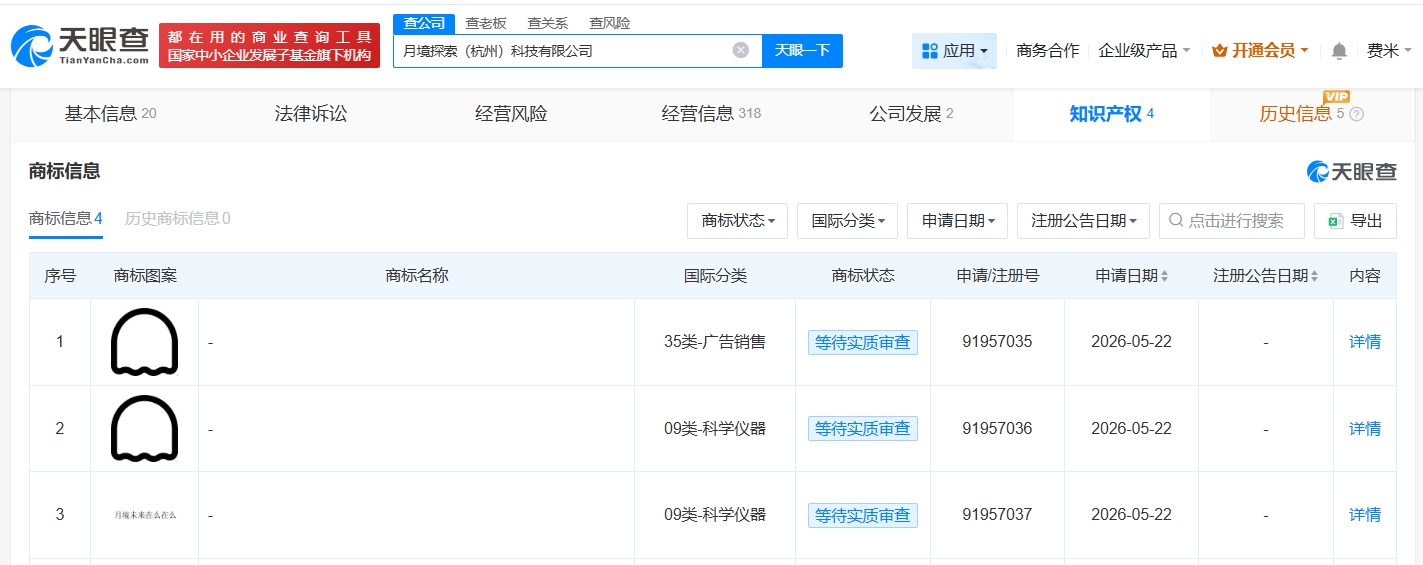Switch to the 查风险 search tab
Image resolution: width=1423 pixels, height=565 pixels.
[610, 23]
